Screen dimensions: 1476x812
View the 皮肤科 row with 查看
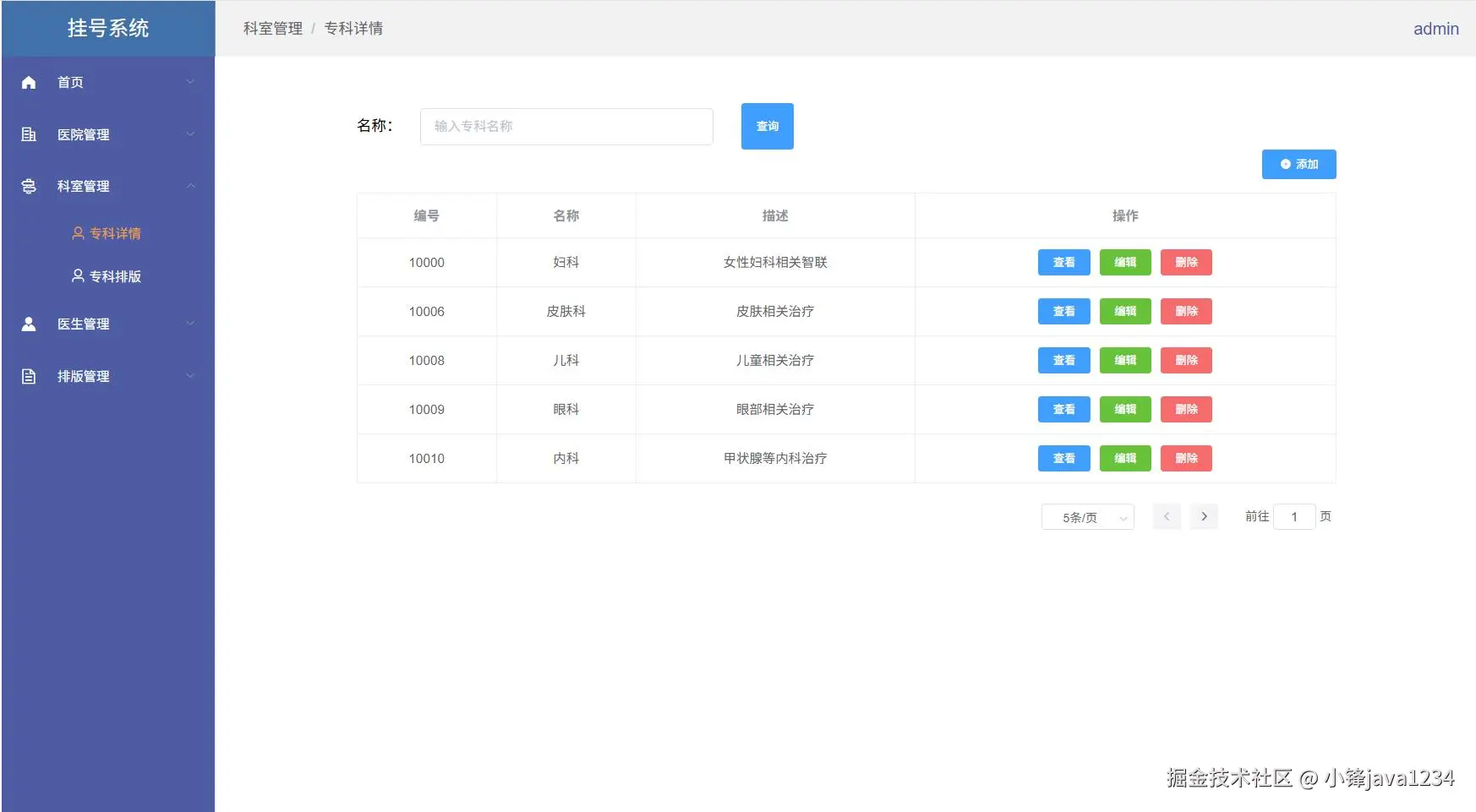1064,311
